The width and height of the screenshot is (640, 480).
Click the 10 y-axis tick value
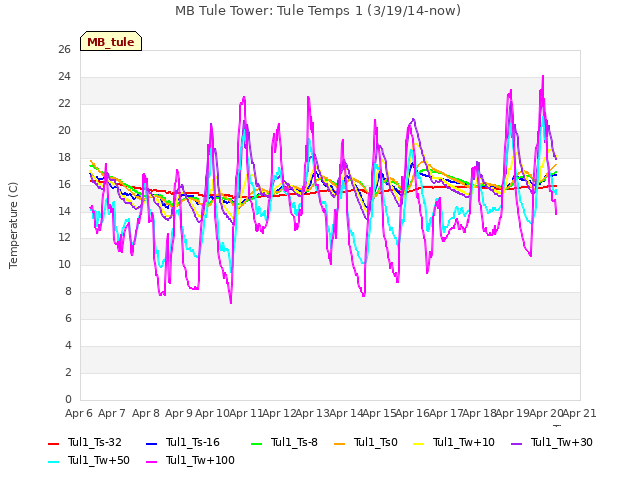[x=64, y=264]
